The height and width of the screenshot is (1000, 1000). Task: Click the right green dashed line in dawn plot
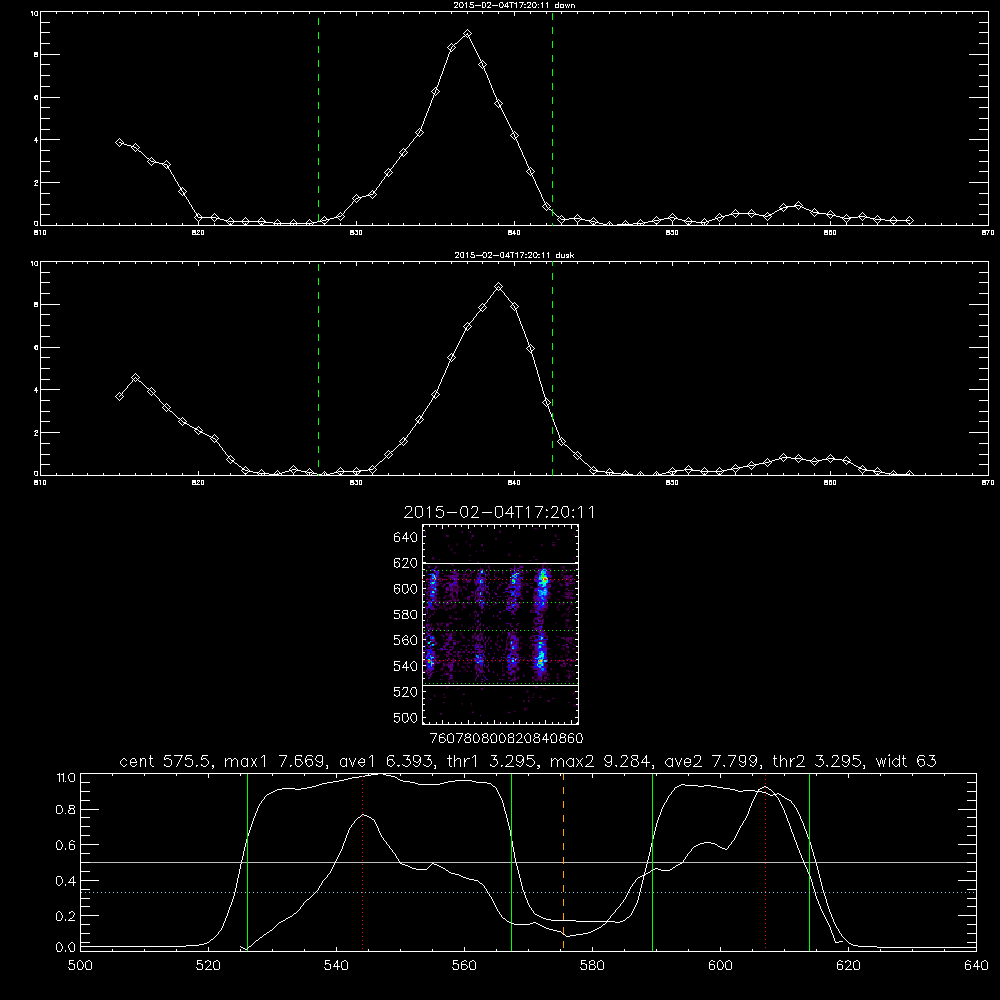[x=552, y=118]
